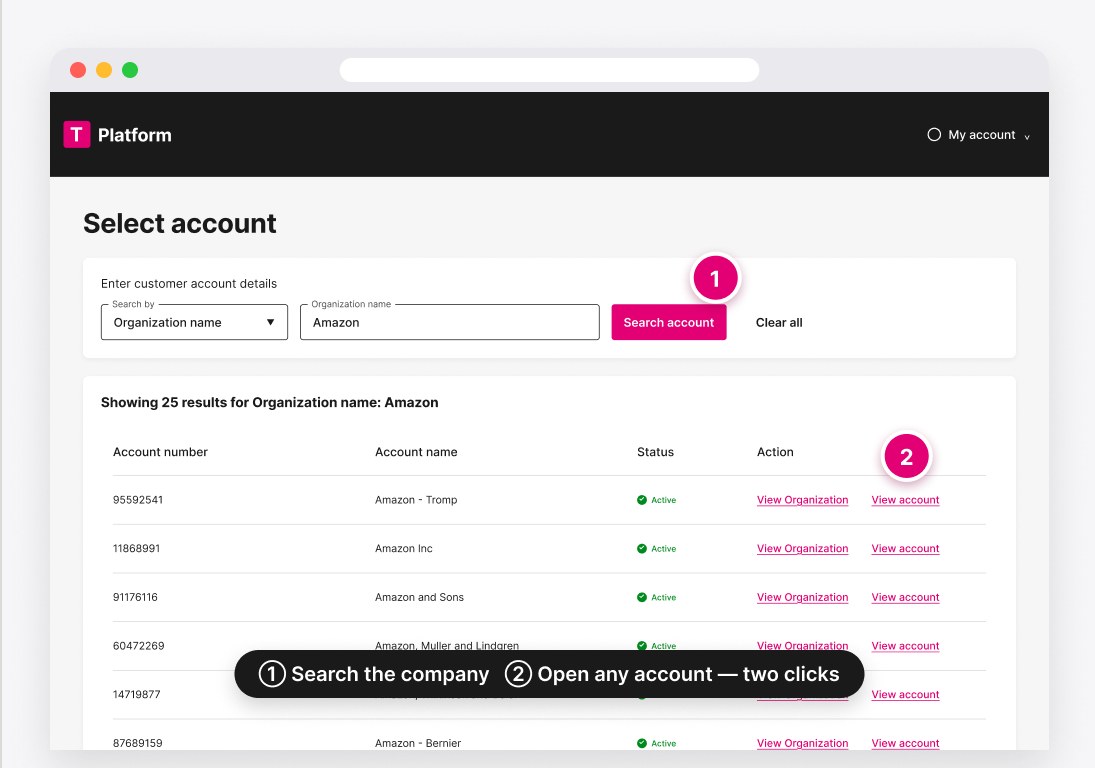1095x768 pixels.
Task: Click the red window close button
Action: click(x=78, y=70)
